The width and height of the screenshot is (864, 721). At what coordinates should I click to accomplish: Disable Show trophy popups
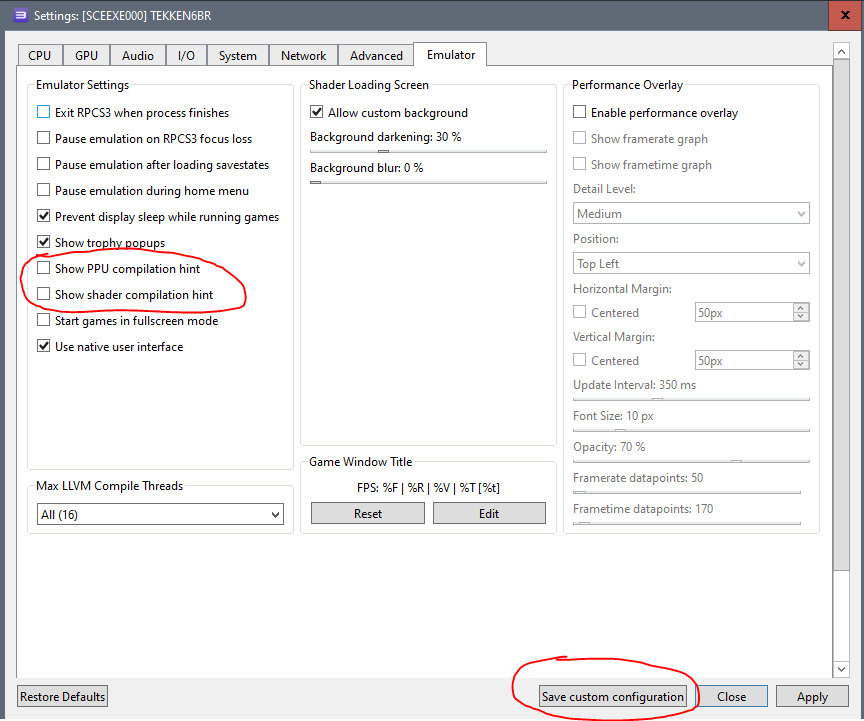(x=44, y=243)
